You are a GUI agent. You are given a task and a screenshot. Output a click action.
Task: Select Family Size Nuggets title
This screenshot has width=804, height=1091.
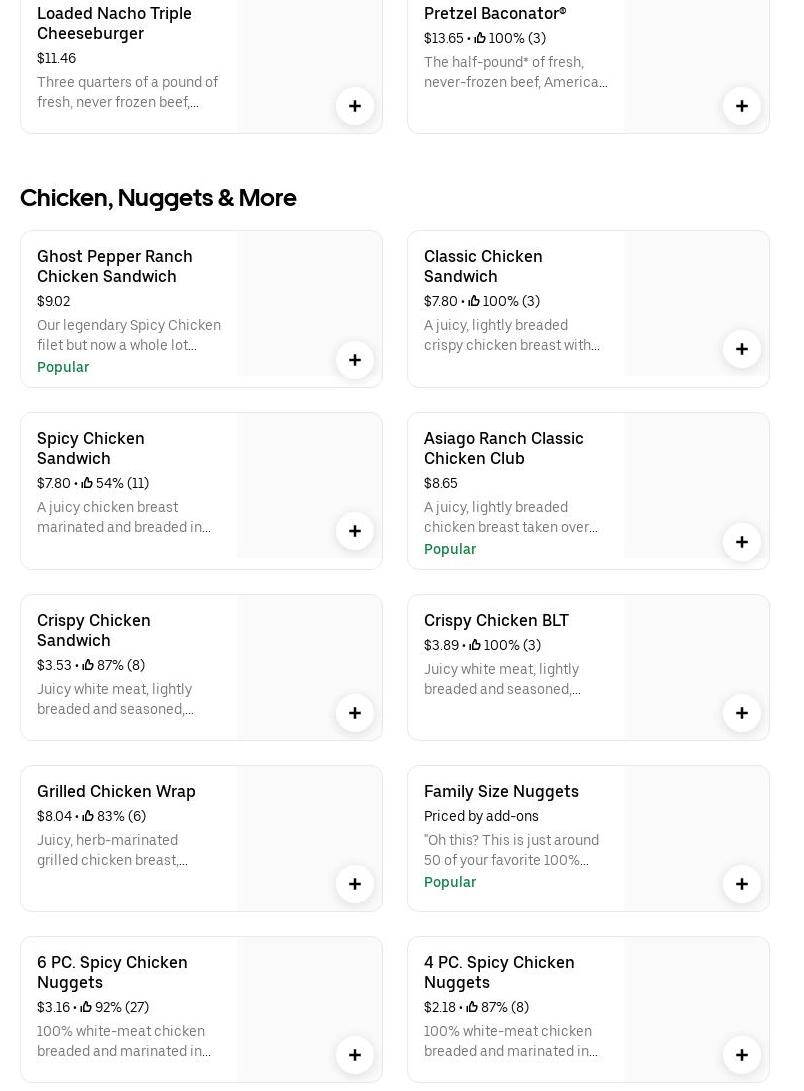pyautogui.click(x=501, y=791)
